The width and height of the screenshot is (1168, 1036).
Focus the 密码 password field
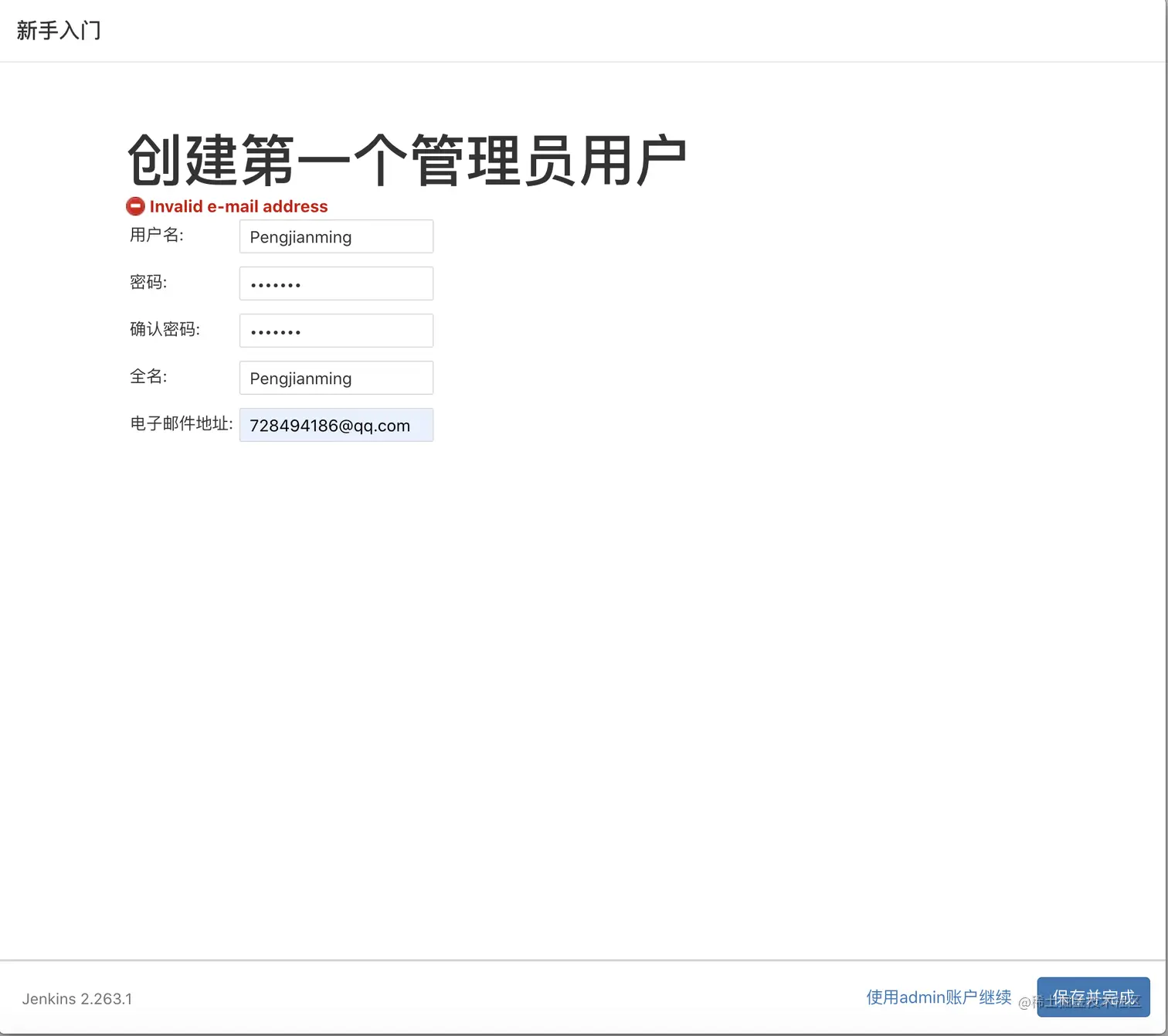coord(336,284)
